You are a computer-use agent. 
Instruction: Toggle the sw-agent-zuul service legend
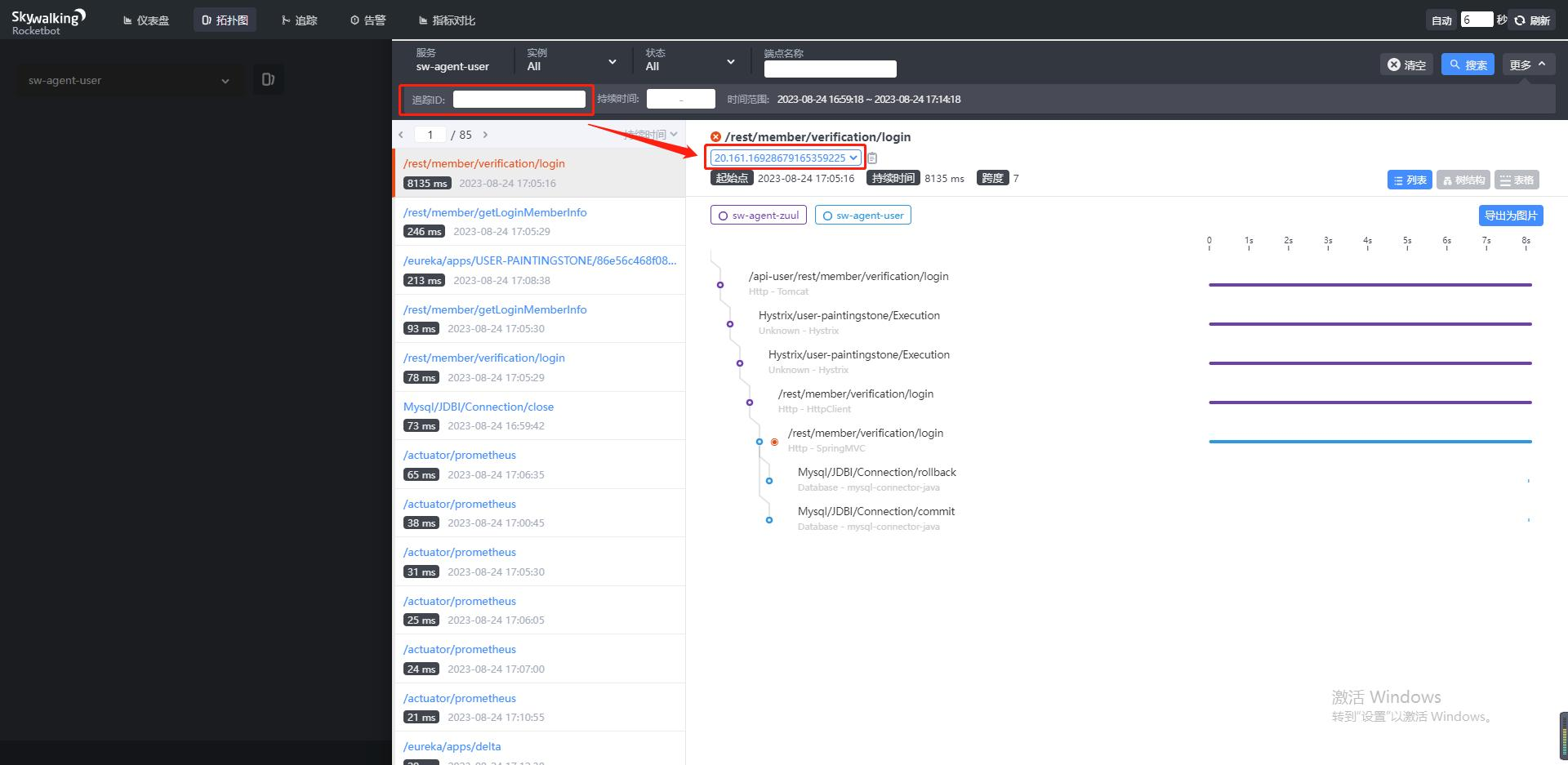click(x=759, y=216)
